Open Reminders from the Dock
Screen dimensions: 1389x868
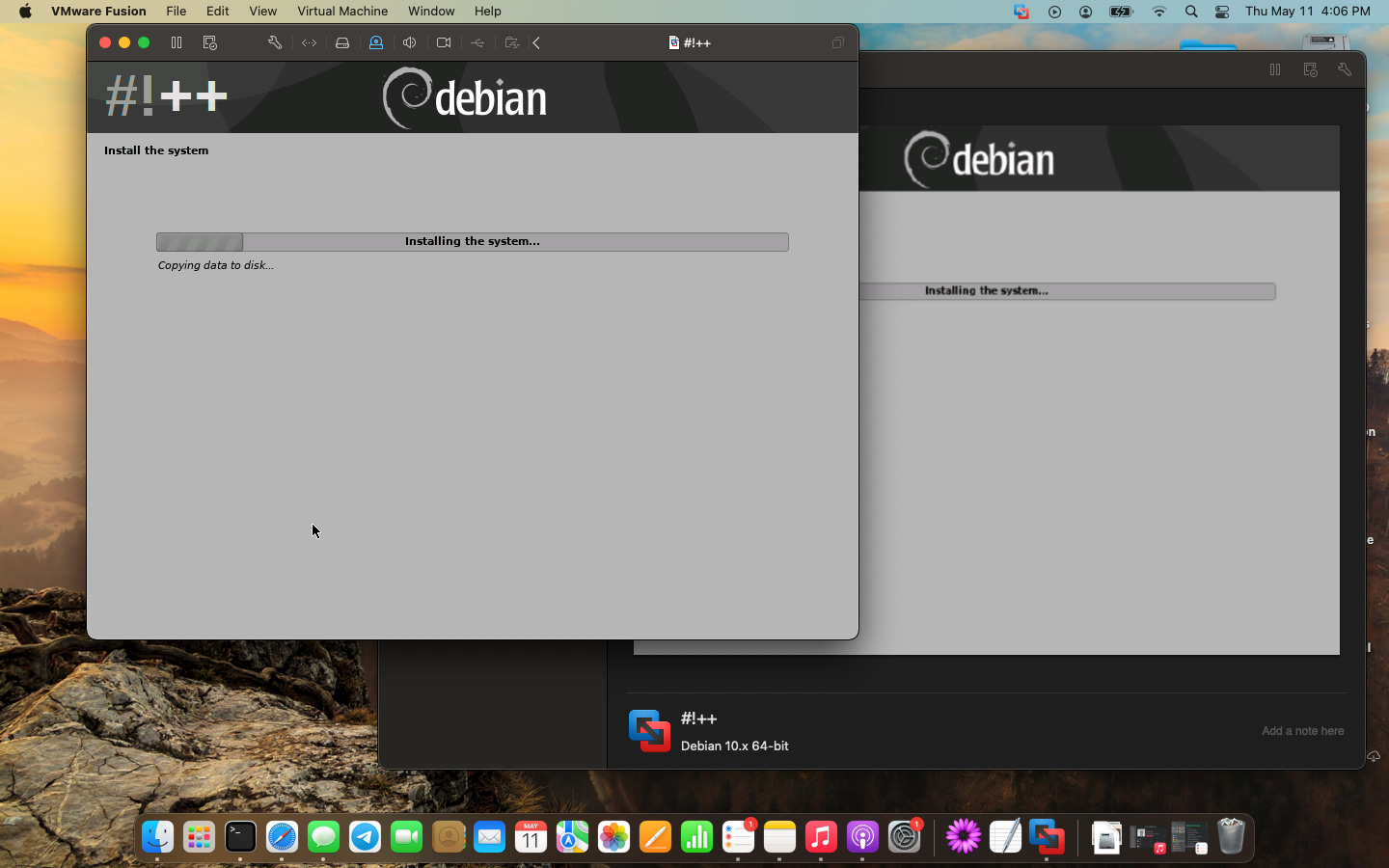tap(739, 837)
